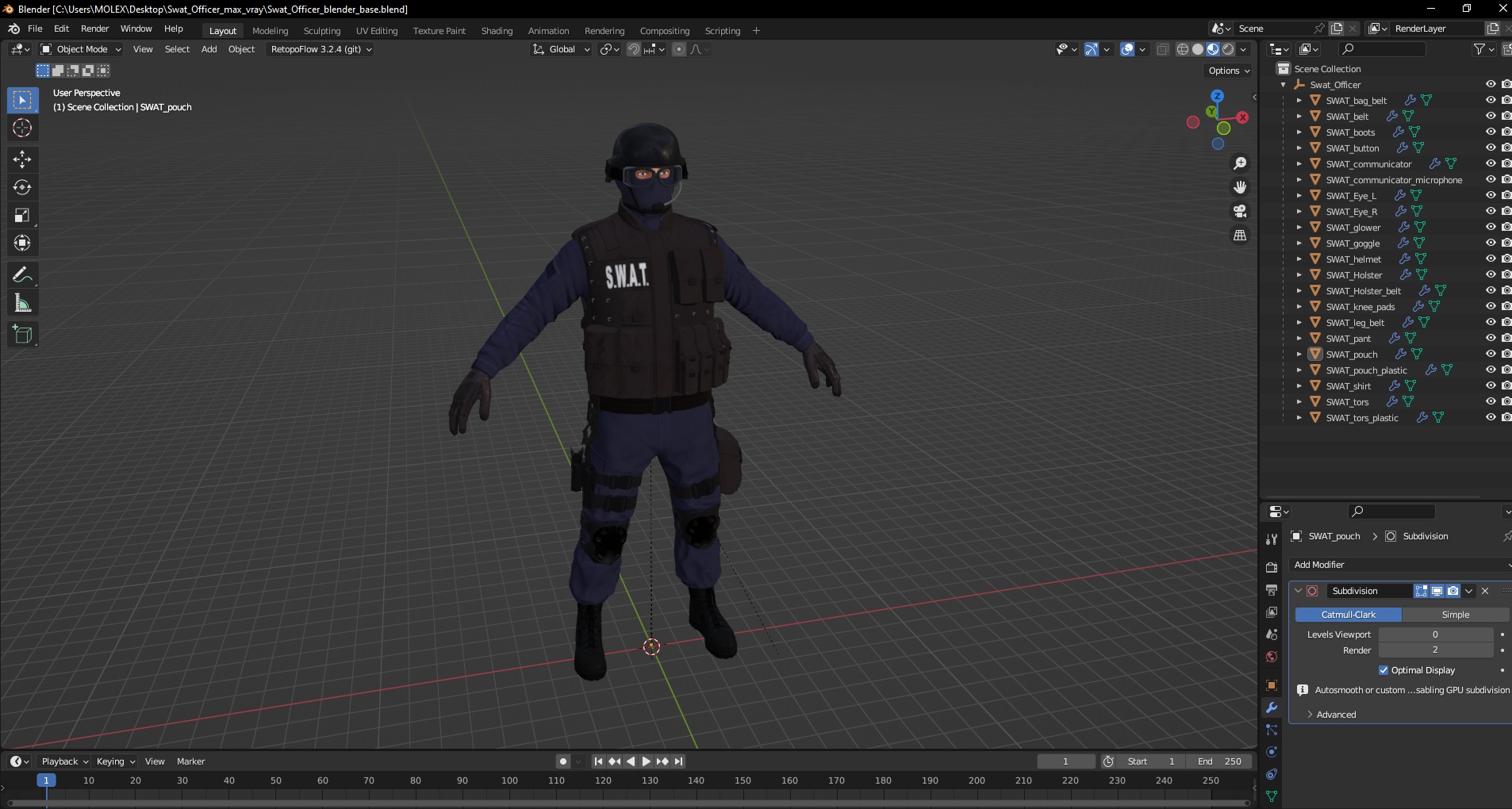Image resolution: width=1512 pixels, height=809 pixels.
Task: Open the Physics properties tab
Action: coord(1272,752)
